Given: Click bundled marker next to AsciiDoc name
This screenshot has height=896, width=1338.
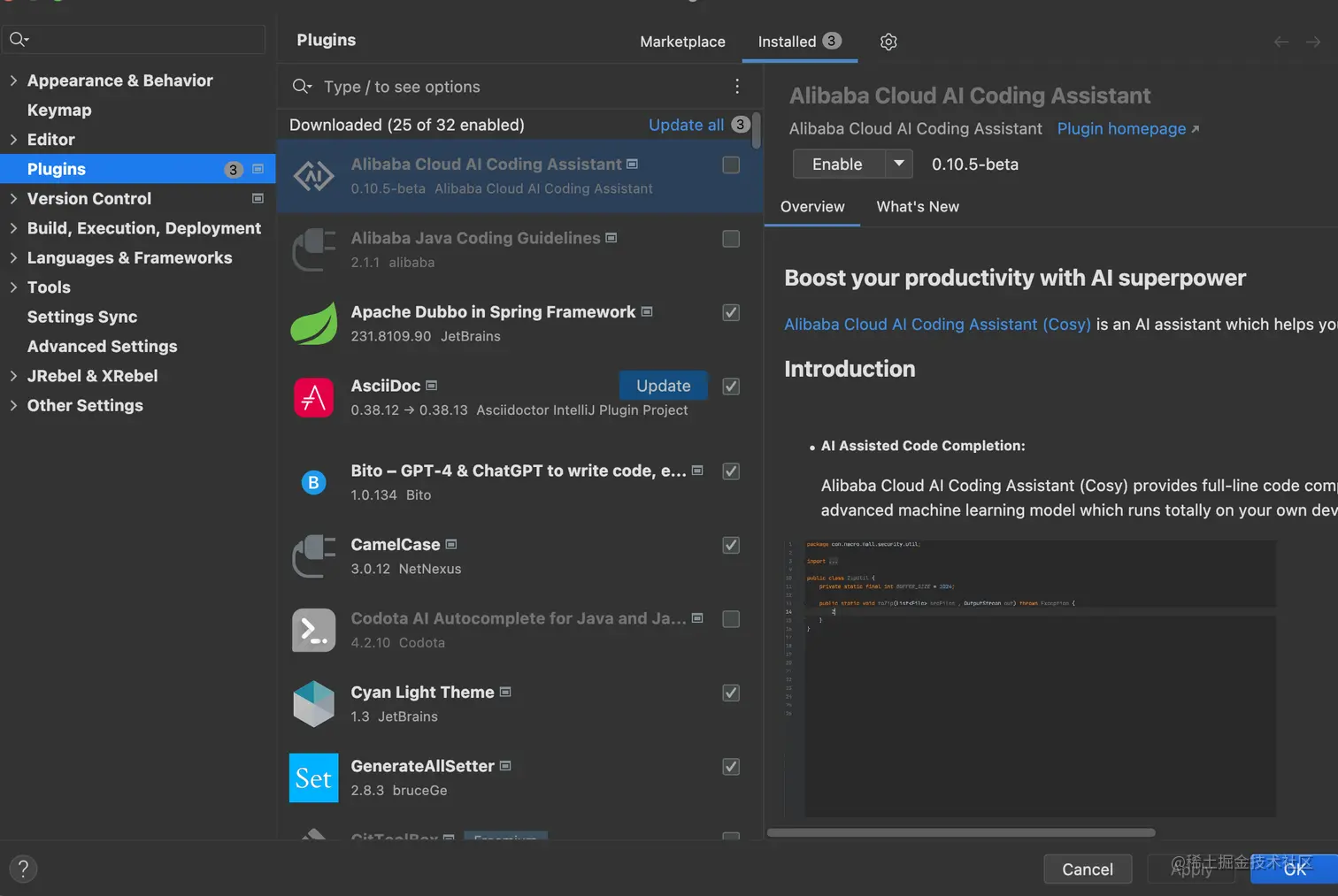Looking at the screenshot, I should tap(432, 386).
